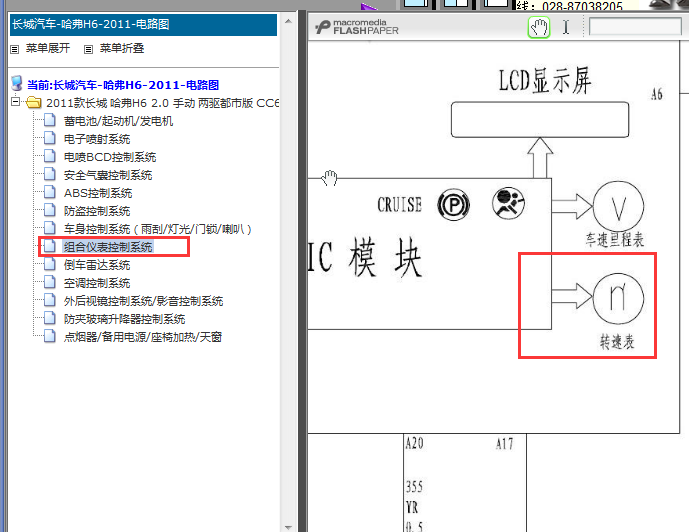
Task: Click the CRUISE indicator label in diagram
Action: tap(399, 205)
